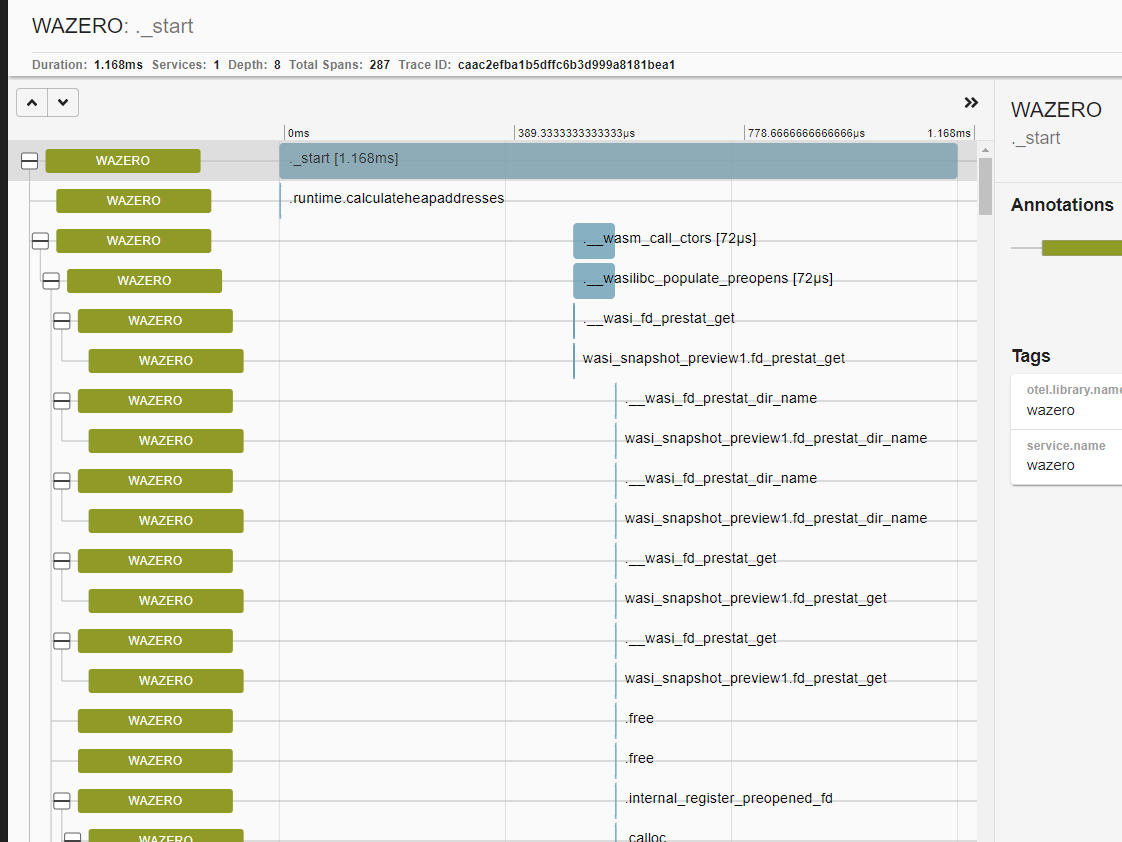Click the WAZERO: ._start page title
This screenshot has width=1122, height=842.
[x=112, y=26]
